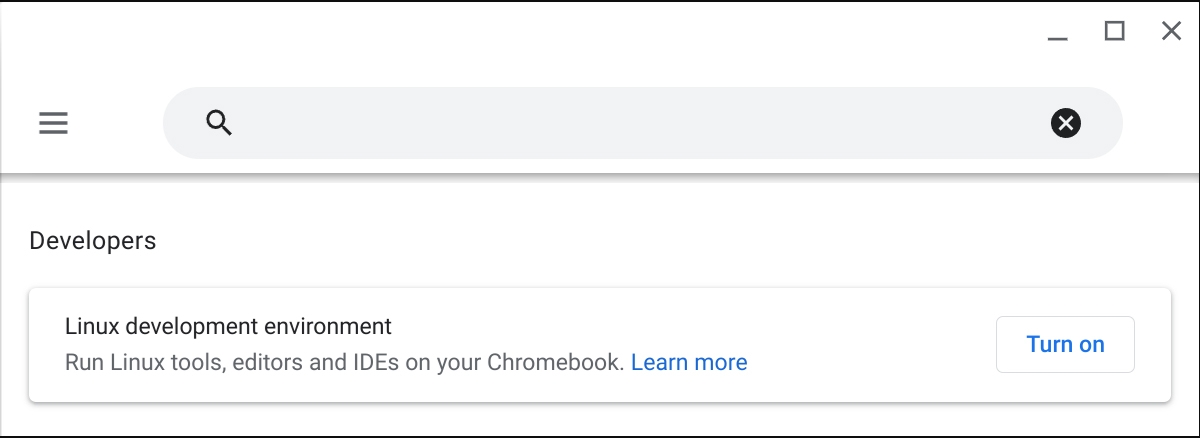Viewport: 1200px width, 438px height.
Task: Select the Linux development environment card
Action: click(600, 345)
